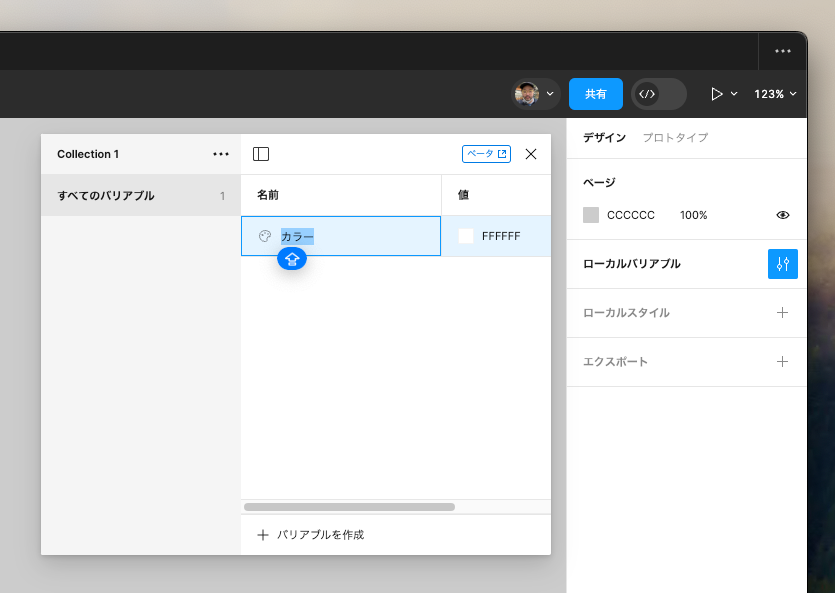This screenshot has width=835, height=593.
Task: Click the FFFFFF color swatch
Action: (x=466, y=235)
